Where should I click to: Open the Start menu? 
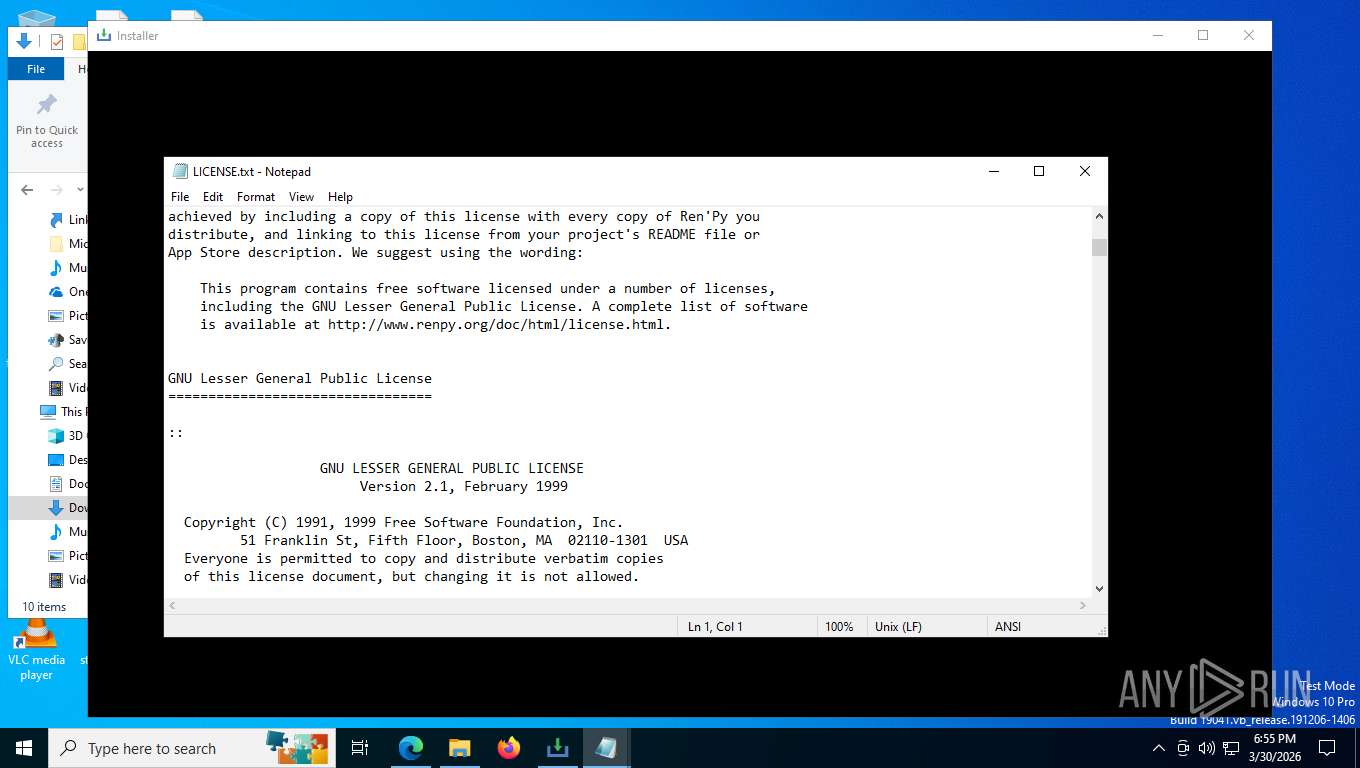(x=24, y=748)
